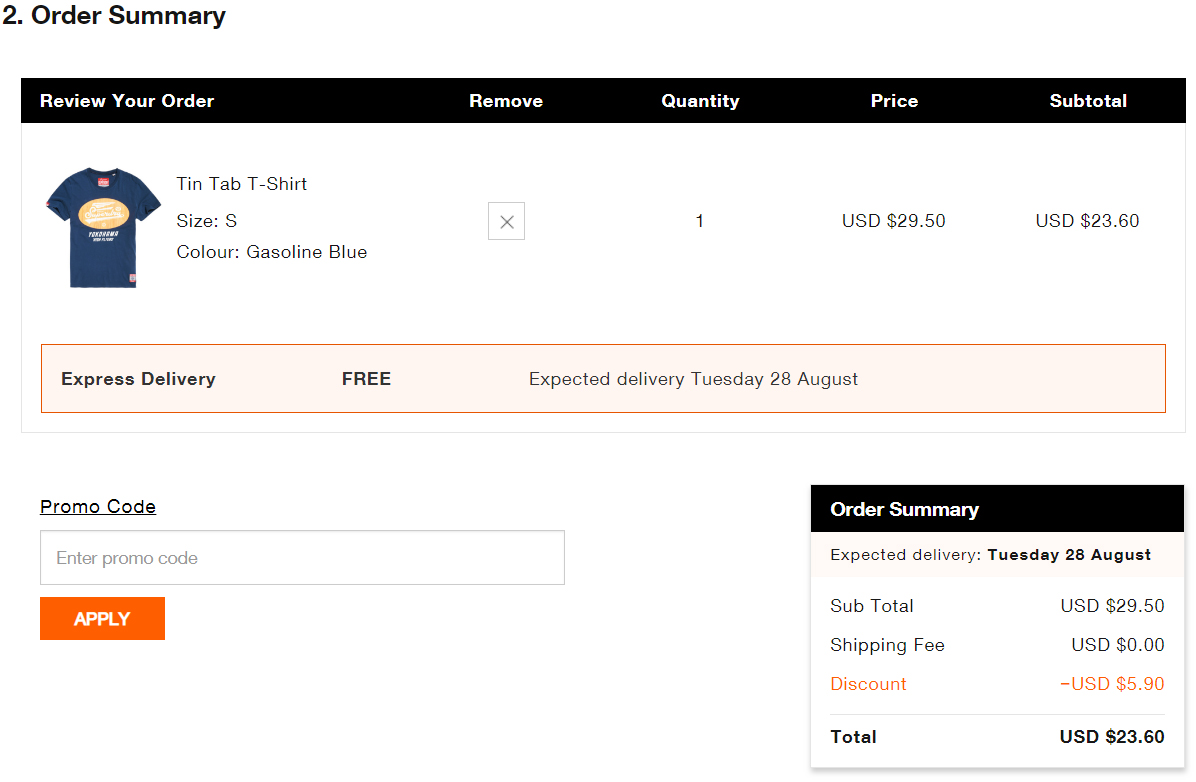Click the Total amount in Order Summary

coord(1112,737)
